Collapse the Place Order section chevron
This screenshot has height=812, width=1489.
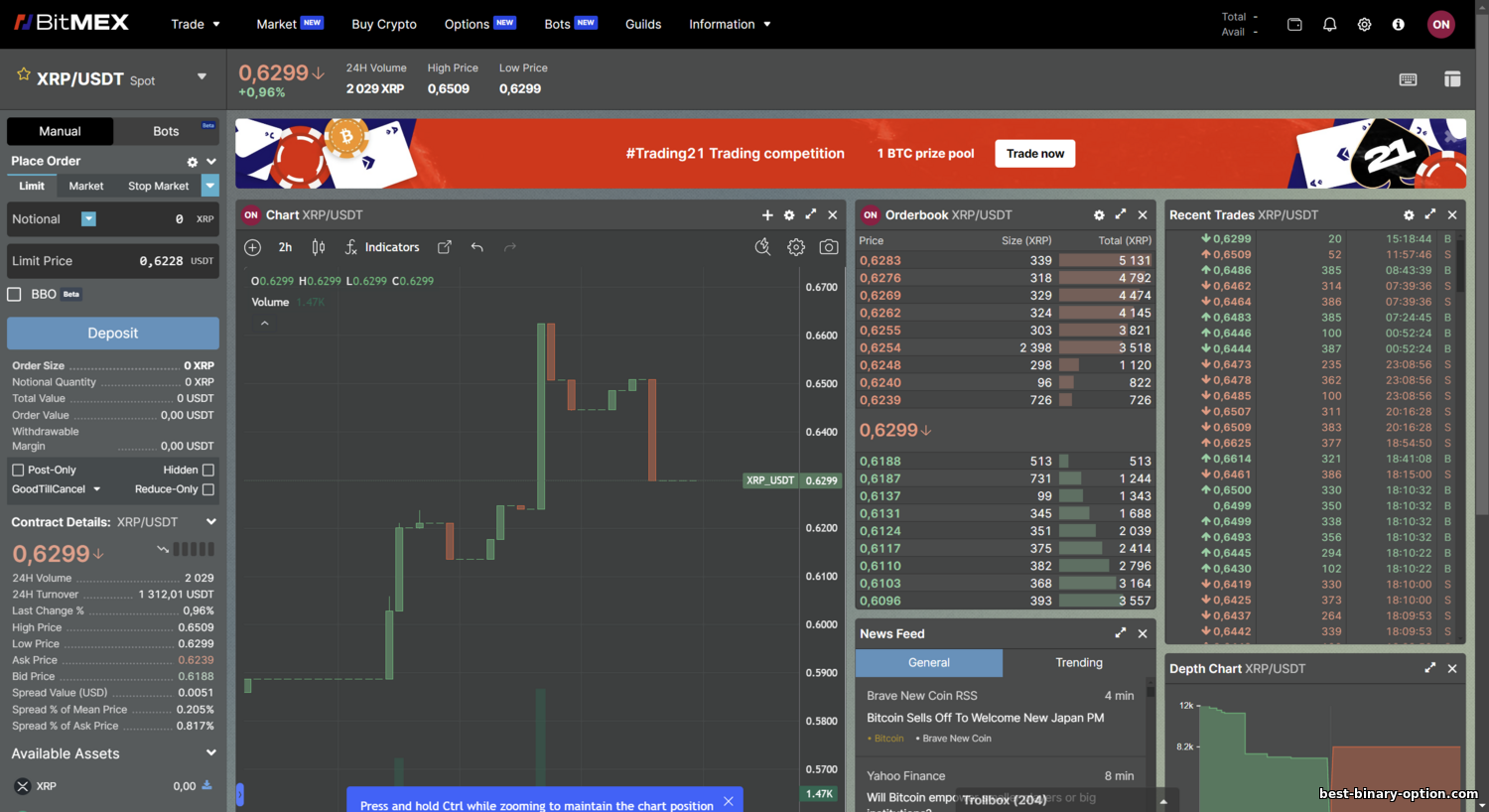[211, 162]
